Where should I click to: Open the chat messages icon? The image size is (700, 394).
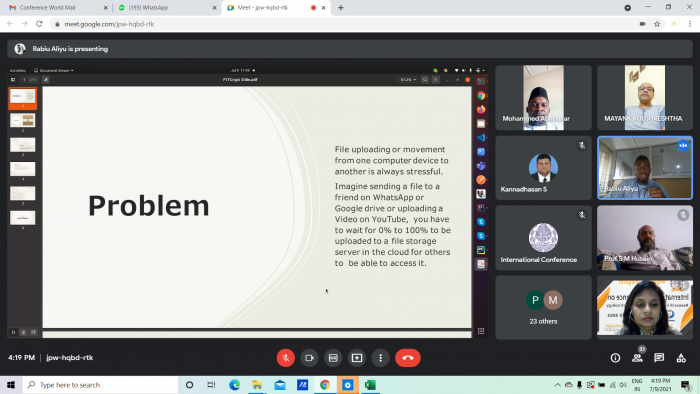[659, 358]
